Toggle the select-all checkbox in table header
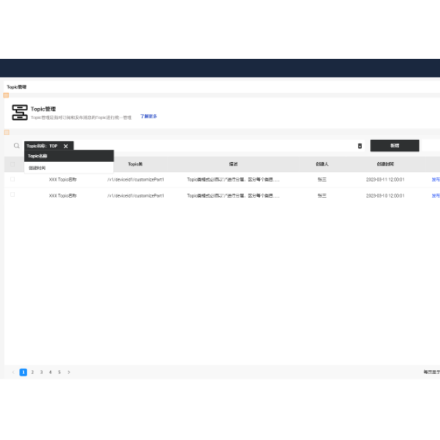 click(13, 164)
